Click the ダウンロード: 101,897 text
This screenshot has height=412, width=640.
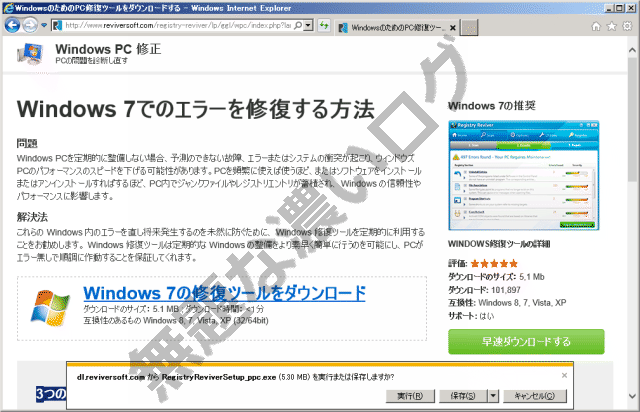click(484, 290)
